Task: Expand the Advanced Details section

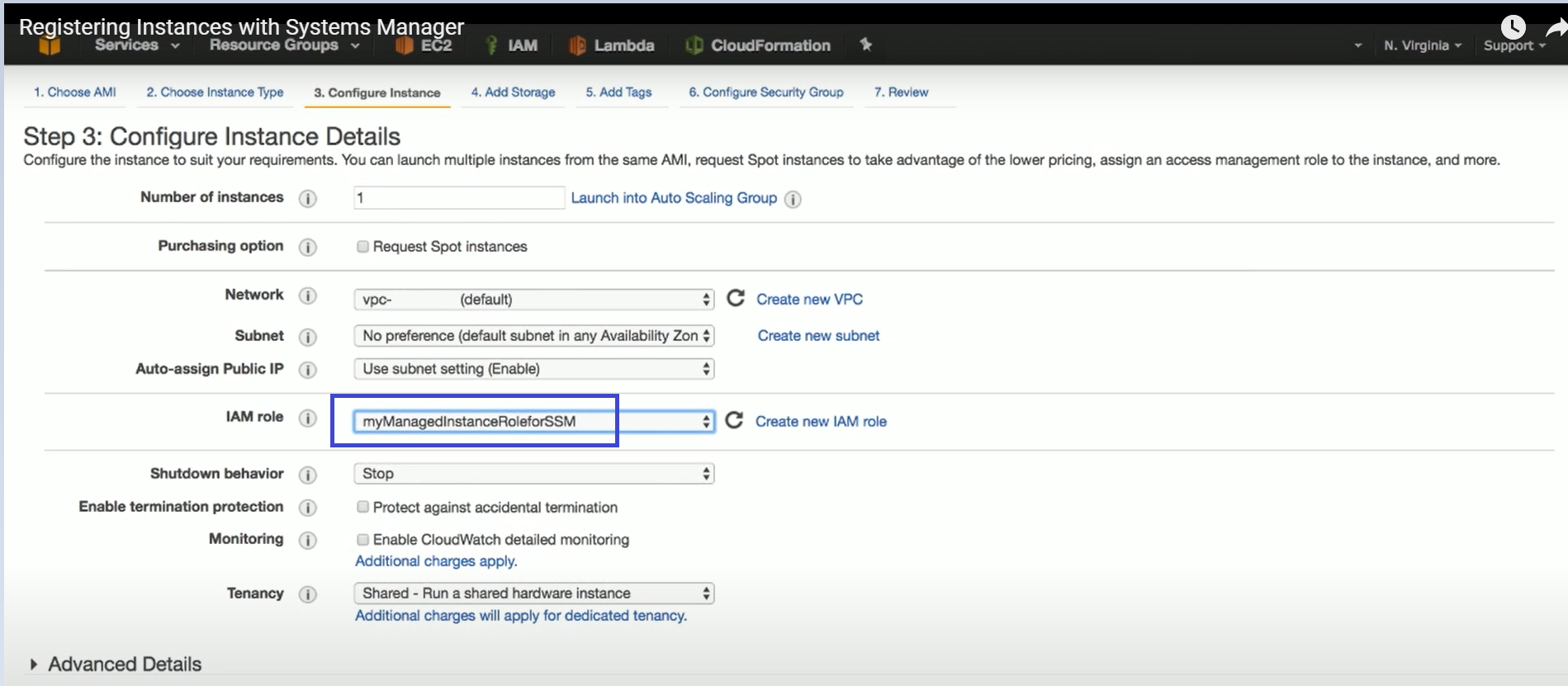Action: (34, 665)
